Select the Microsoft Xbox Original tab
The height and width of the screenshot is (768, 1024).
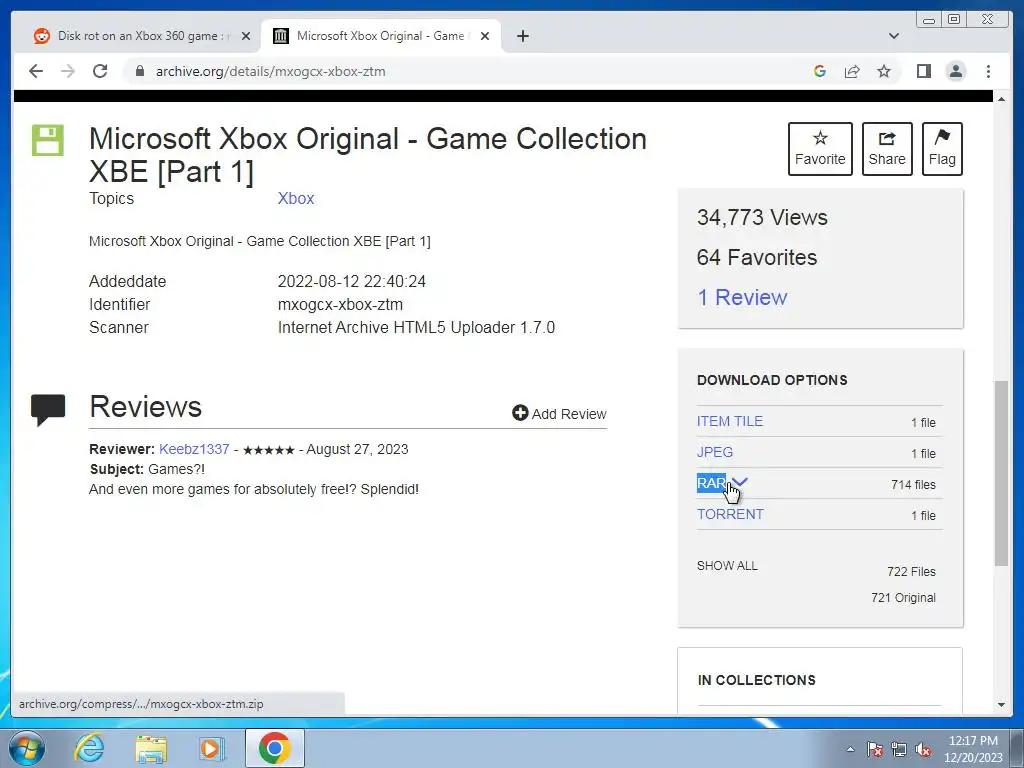pos(381,36)
